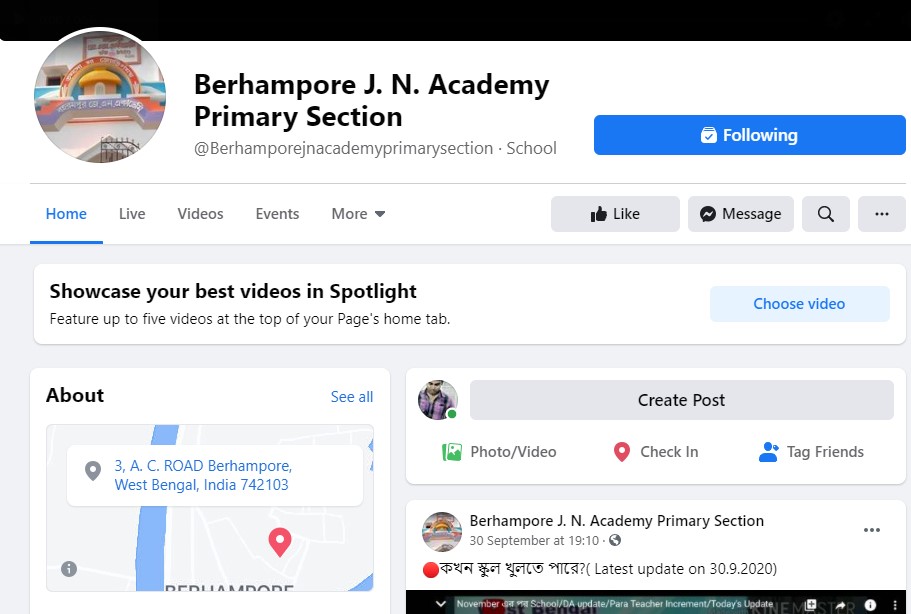Open the 3, A. C. ROAD address link

203,475
